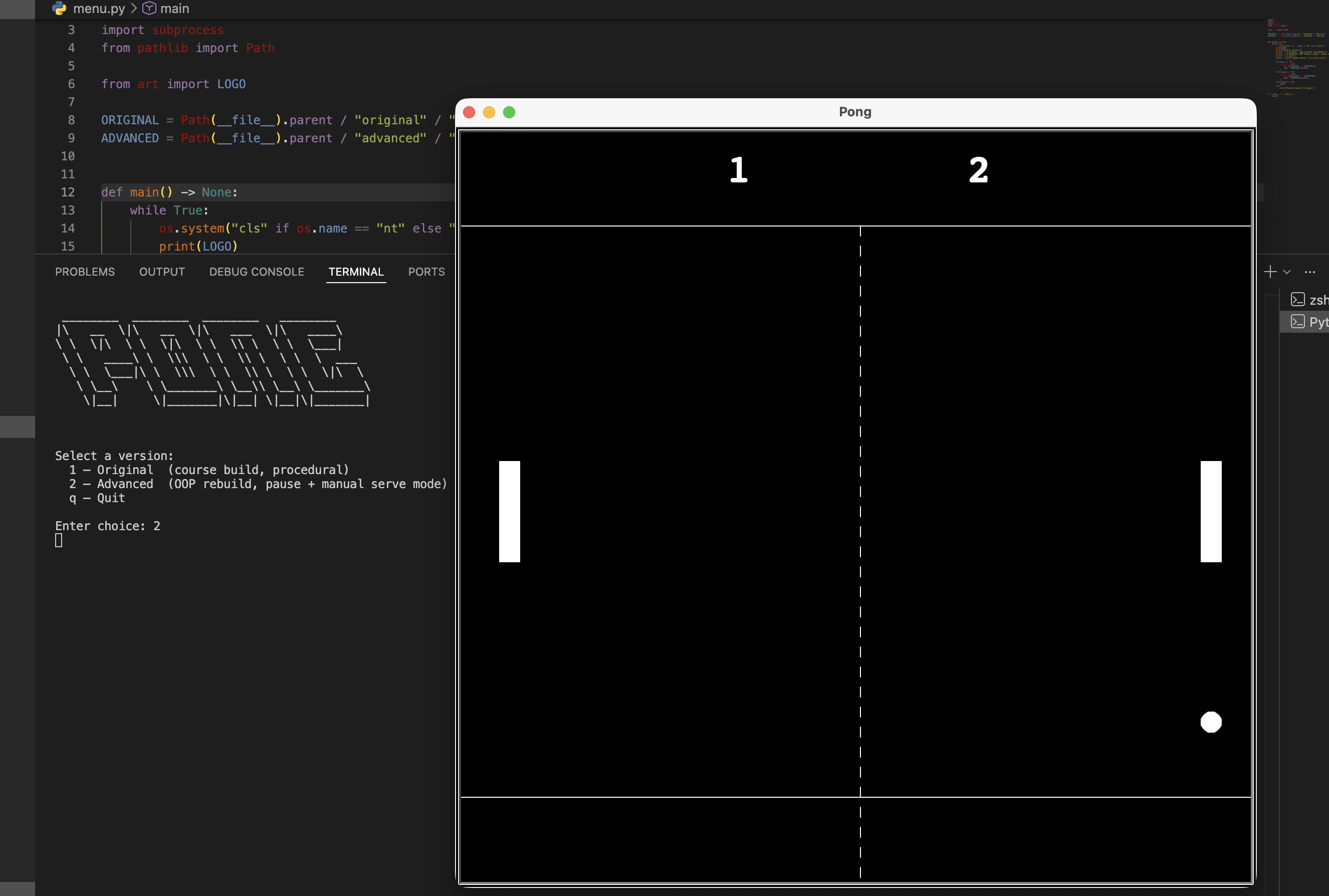The width and height of the screenshot is (1329, 896).
Task: Click the player 1 score in Pong
Action: coord(739,170)
